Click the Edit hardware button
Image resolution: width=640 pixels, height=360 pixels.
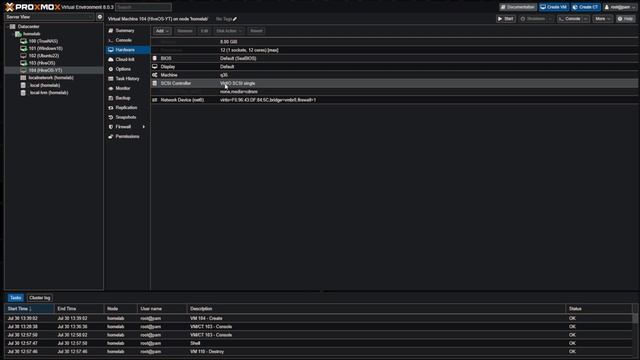click(204, 31)
